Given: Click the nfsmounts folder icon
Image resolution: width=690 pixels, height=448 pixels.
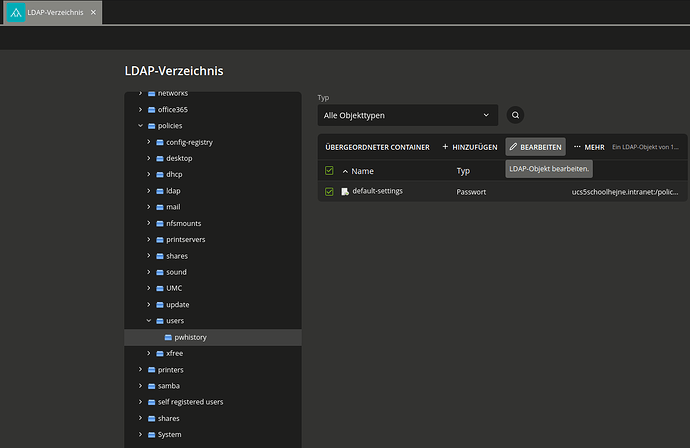Looking at the screenshot, I should pyautogui.click(x=160, y=224).
